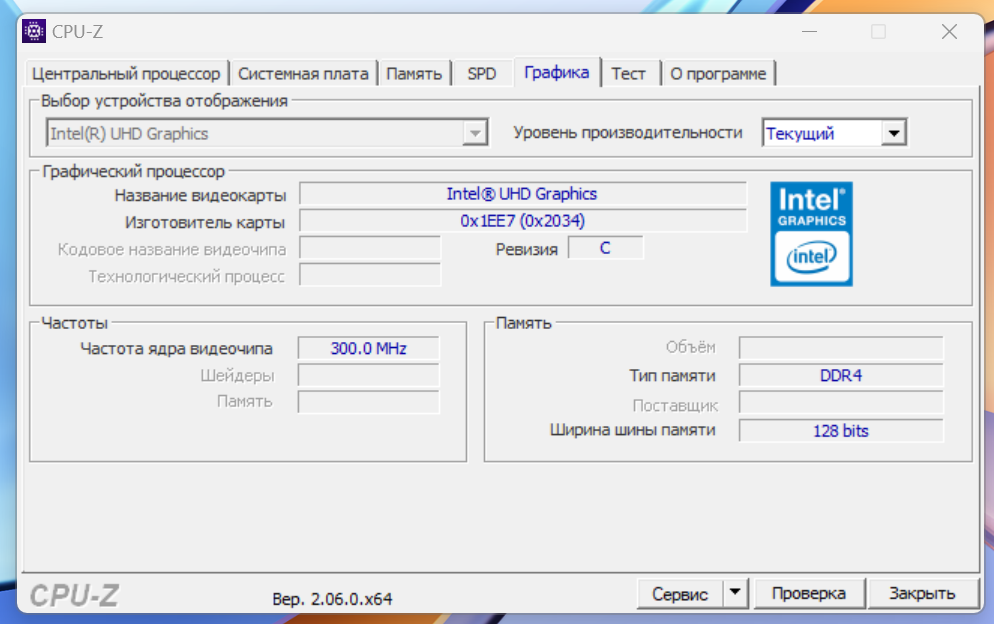Click the Уровень производительности label
The width and height of the screenshot is (994, 624).
pos(628,133)
